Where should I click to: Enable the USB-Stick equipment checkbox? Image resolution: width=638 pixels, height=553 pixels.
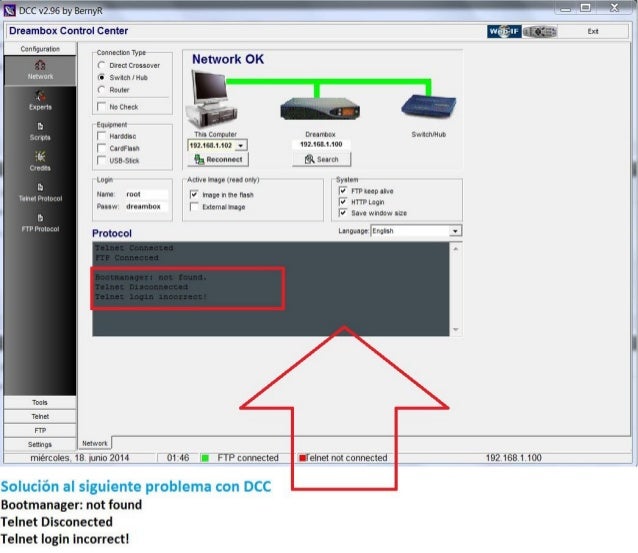(x=102, y=160)
